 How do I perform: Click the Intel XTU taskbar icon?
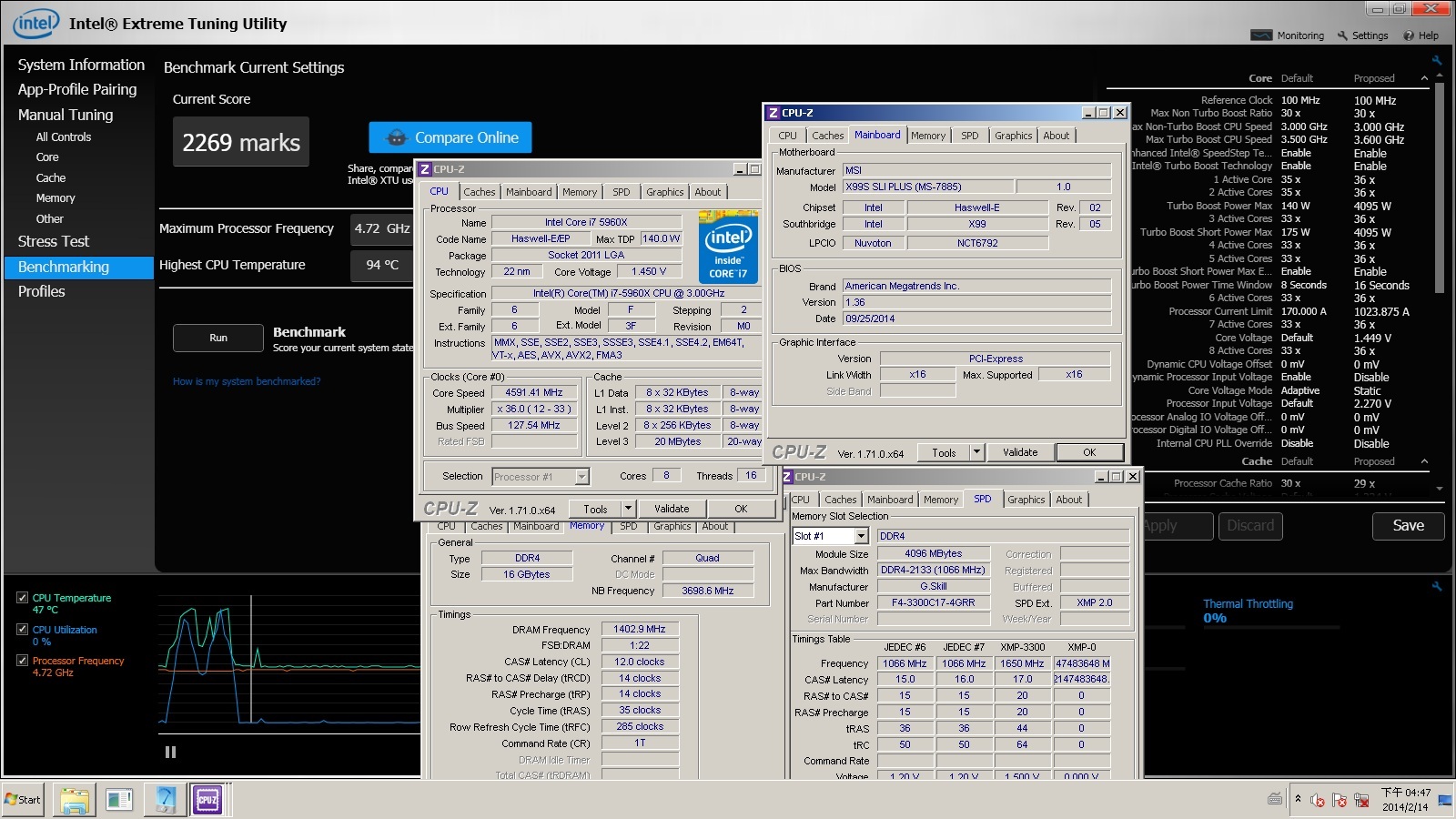tap(166, 800)
